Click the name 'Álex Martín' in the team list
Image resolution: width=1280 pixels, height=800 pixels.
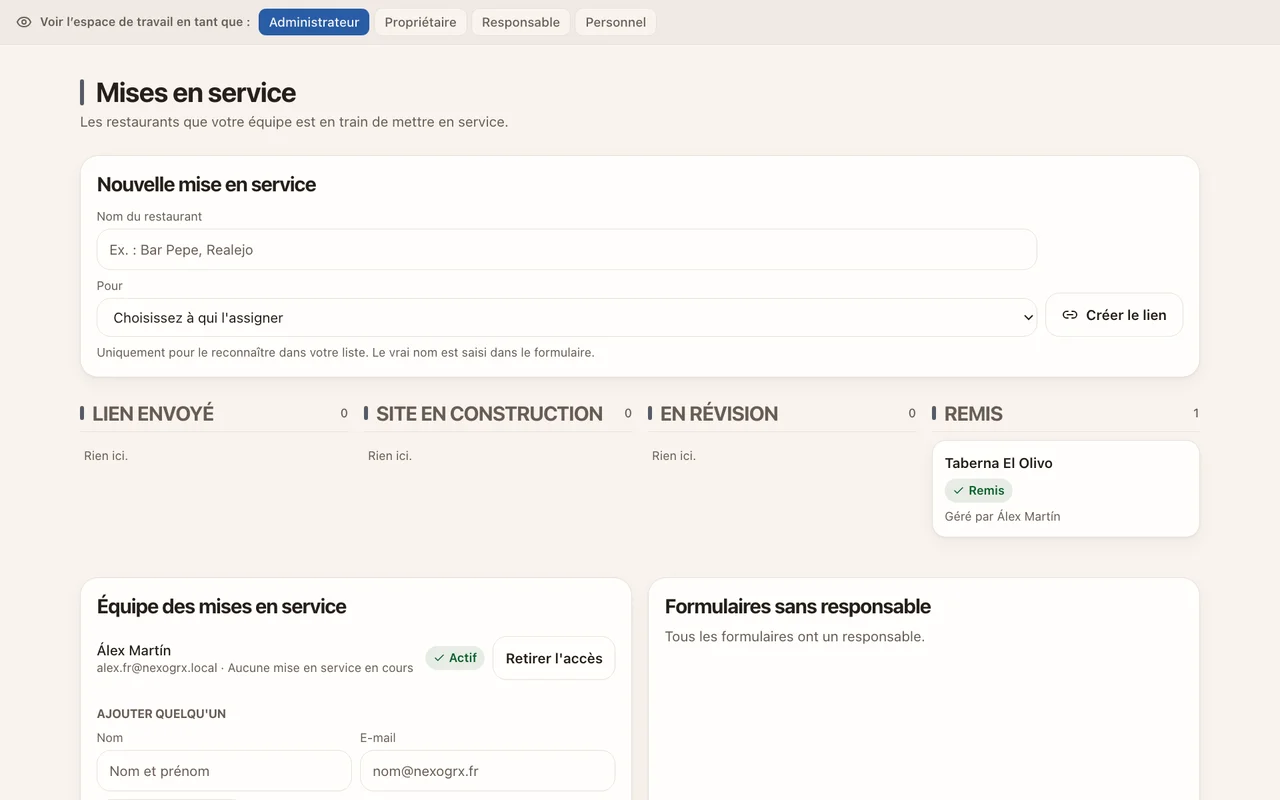point(134,651)
